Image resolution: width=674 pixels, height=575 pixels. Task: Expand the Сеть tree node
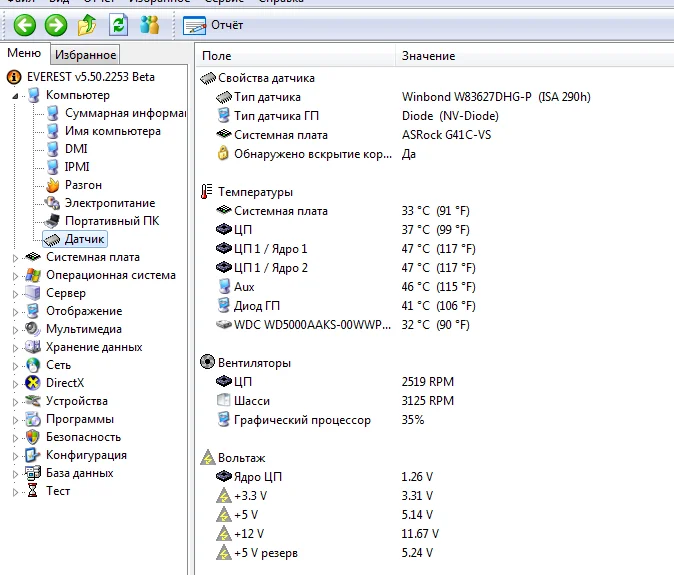15,366
